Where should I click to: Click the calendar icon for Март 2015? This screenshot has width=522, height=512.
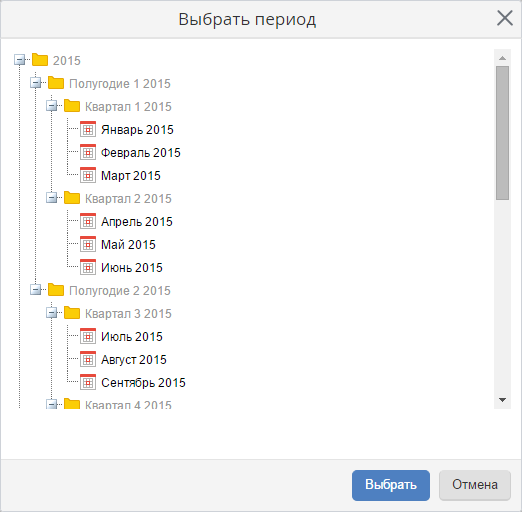(88, 175)
